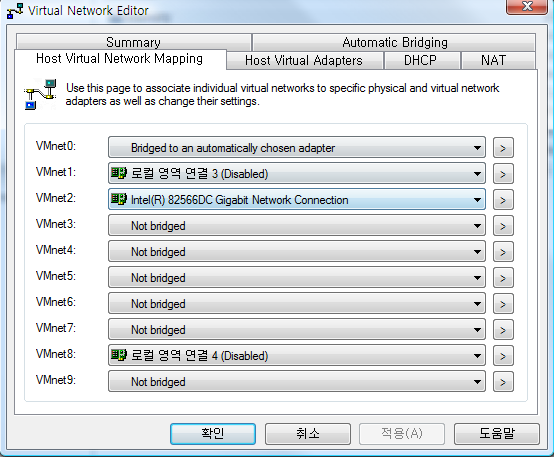Click the VMnet9: label
554x457 pixels.
coord(56,380)
